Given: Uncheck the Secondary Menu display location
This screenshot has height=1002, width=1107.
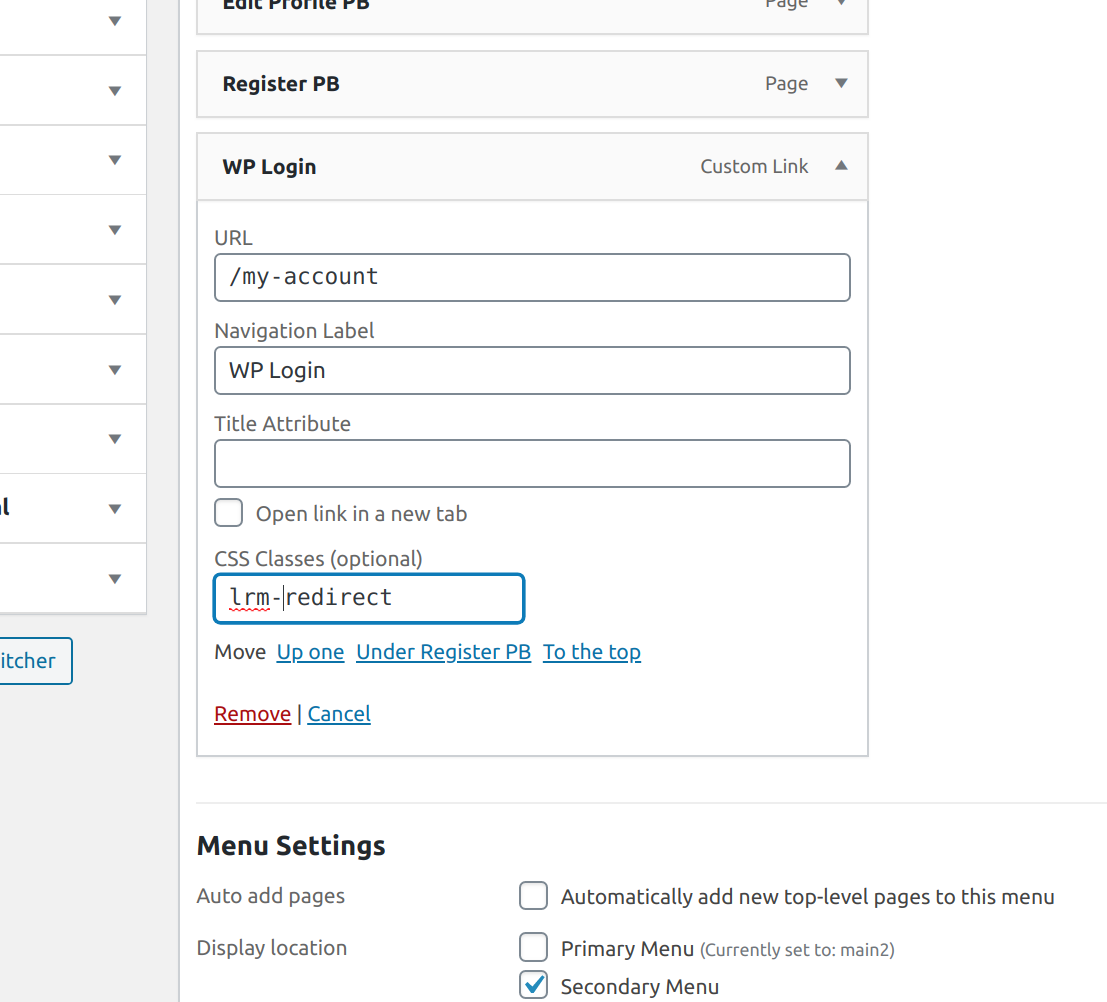Looking at the screenshot, I should pyautogui.click(x=533, y=985).
